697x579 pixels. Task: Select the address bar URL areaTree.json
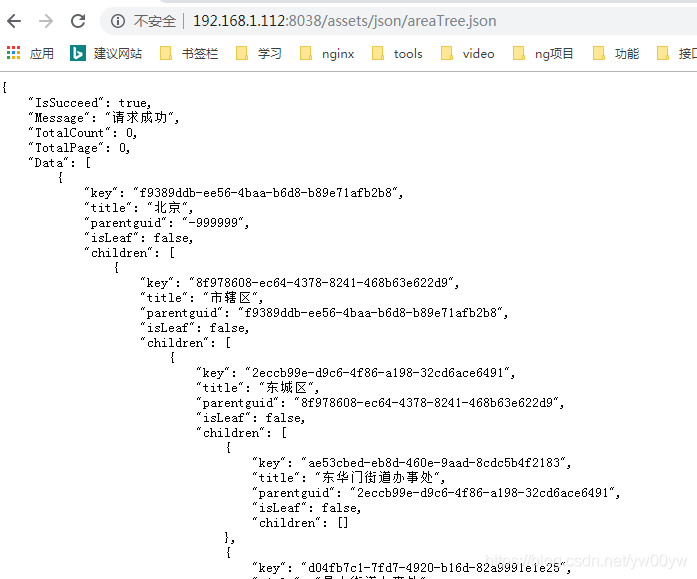(344, 21)
